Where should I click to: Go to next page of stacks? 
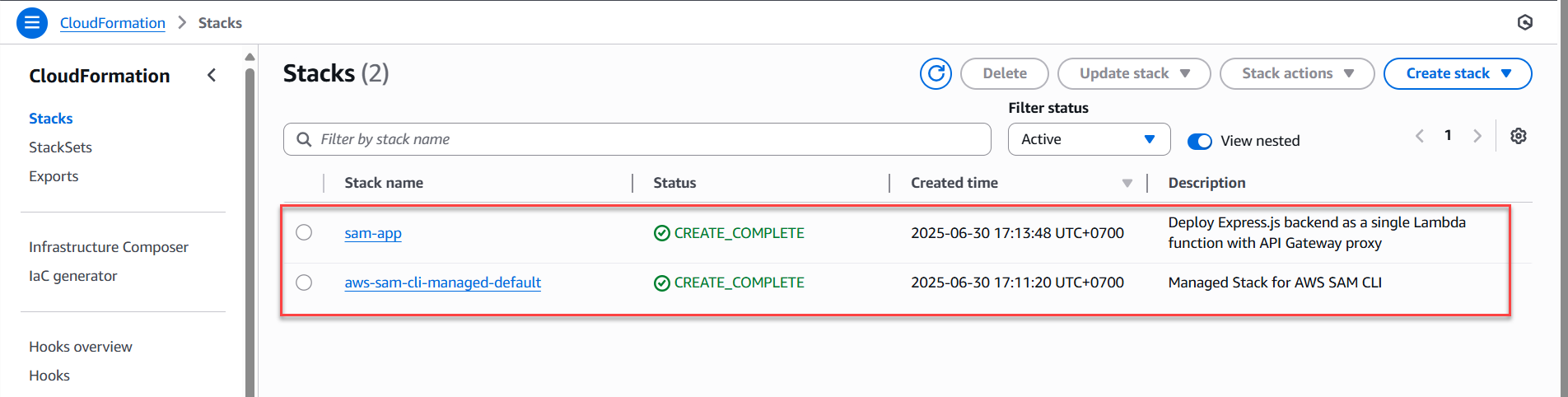[1477, 136]
